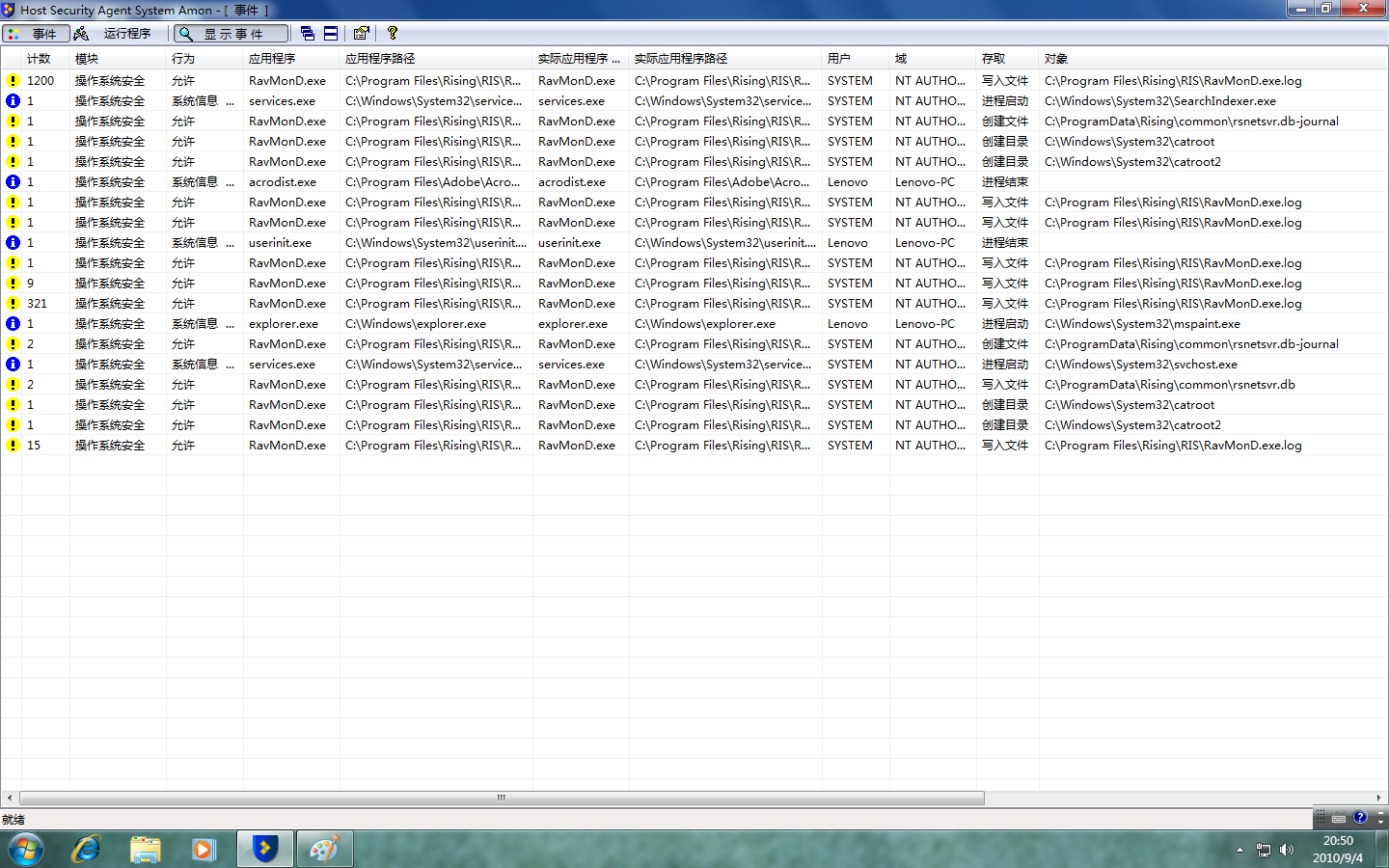
Task: Sort by the 行为 column header
Action: click(204, 59)
